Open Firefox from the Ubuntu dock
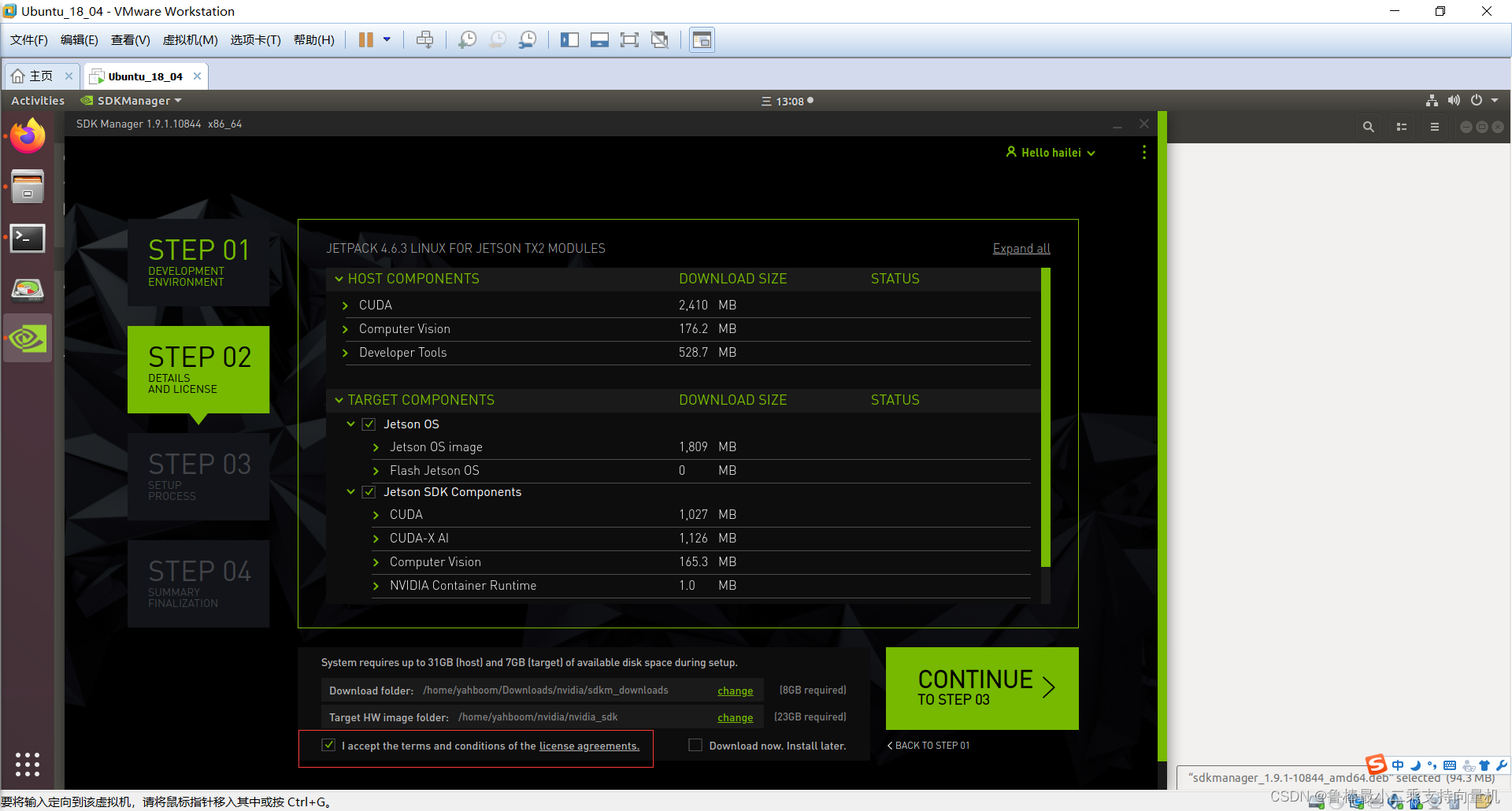1512x811 pixels. [28, 136]
